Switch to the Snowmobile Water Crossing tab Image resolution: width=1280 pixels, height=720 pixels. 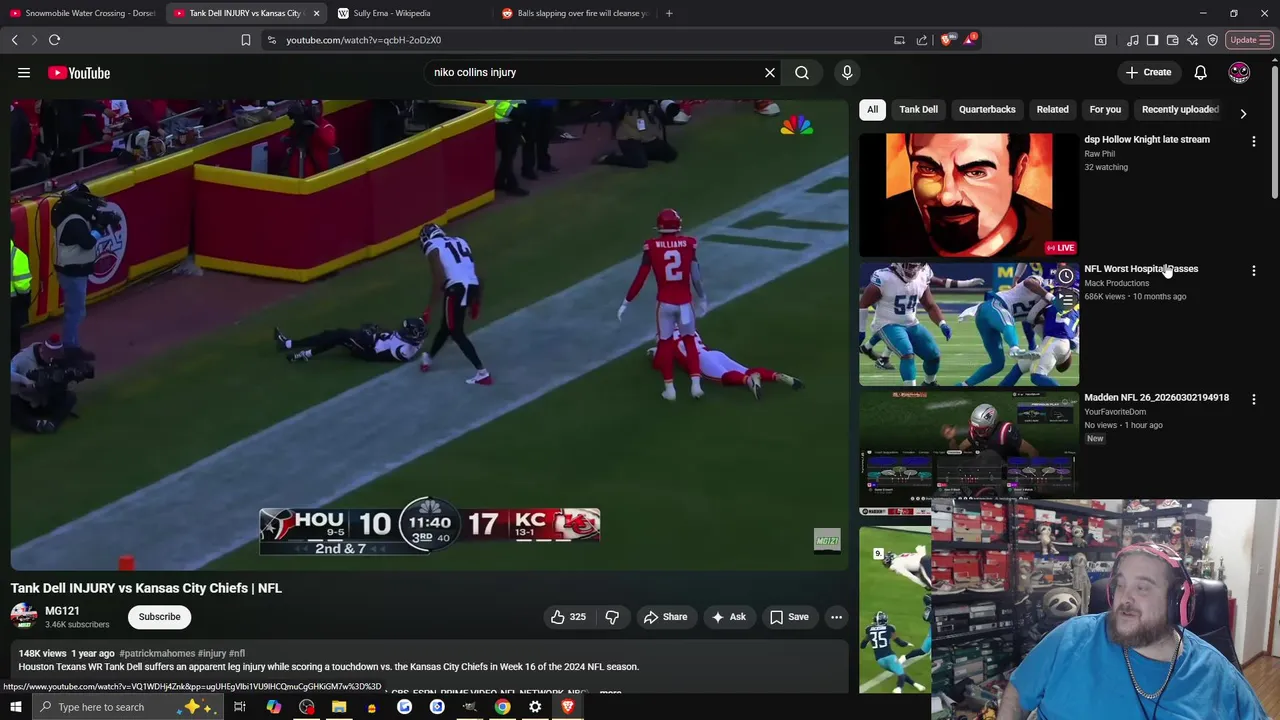pos(82,13)
